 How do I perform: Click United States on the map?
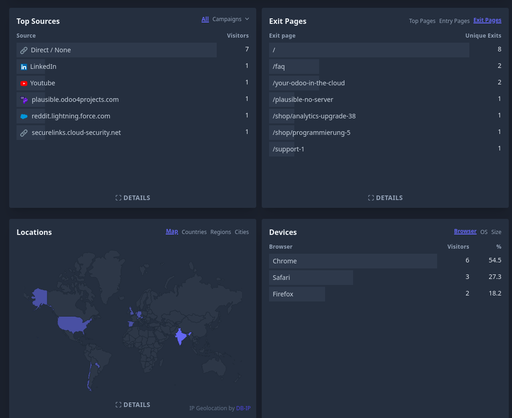click(73, 324)
